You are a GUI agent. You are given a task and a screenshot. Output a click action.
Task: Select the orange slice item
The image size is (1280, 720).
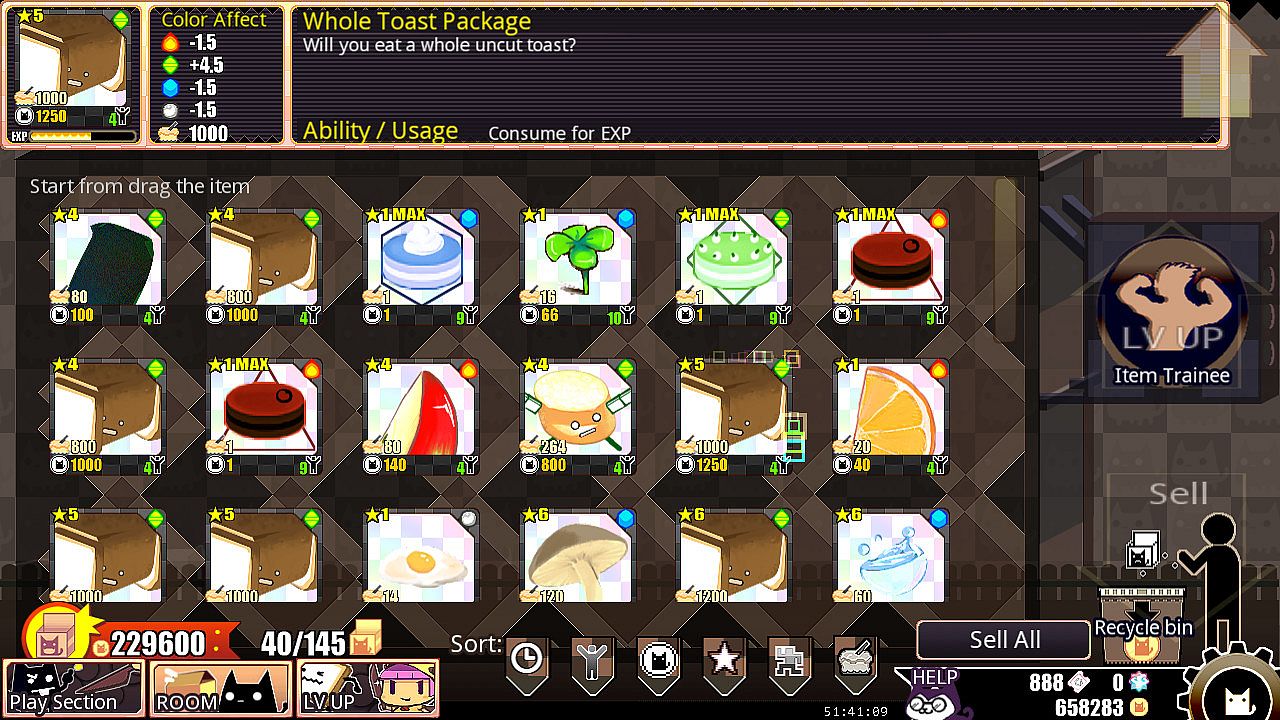[x=890, y=416]
